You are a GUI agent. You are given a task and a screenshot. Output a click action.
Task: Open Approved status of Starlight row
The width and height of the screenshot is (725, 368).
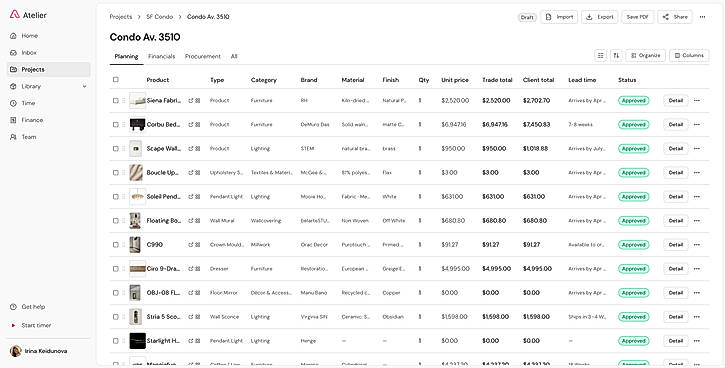[x=633, y=341]
